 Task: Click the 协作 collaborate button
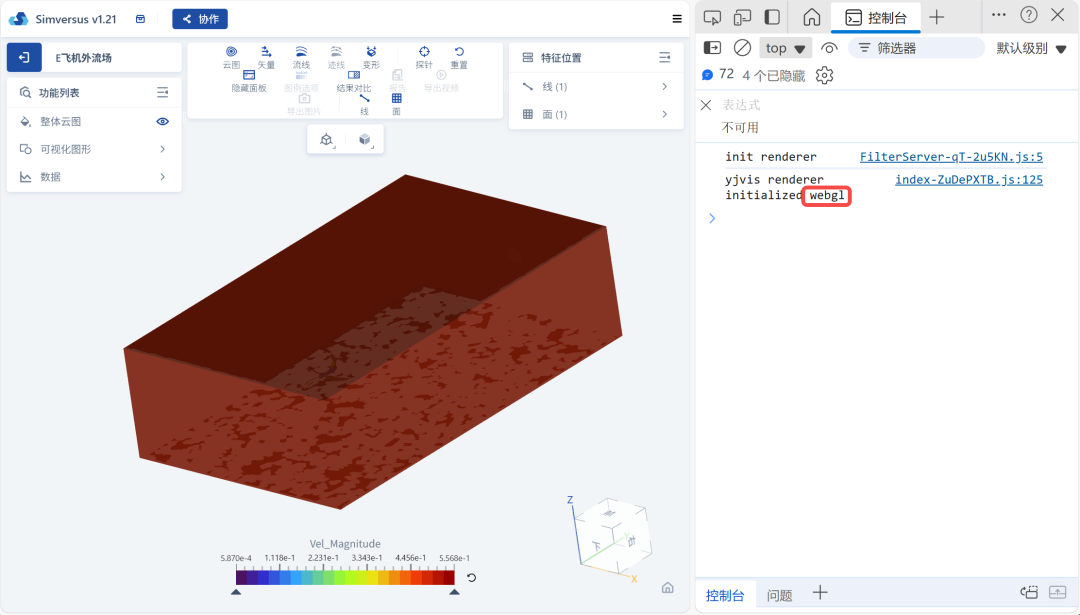pyautogui.click(x=200, y=19)
